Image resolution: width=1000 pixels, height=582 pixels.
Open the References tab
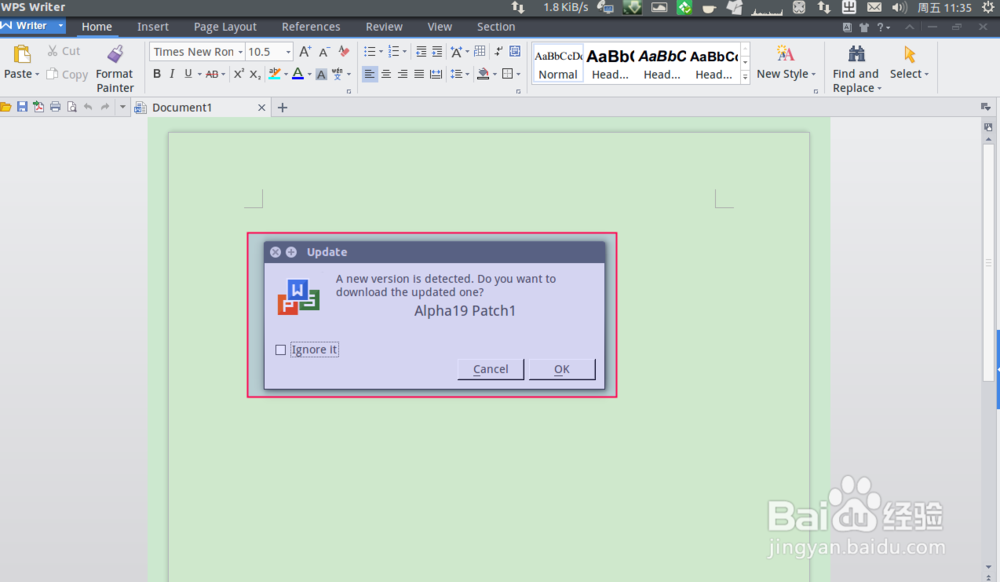(311, 27)
